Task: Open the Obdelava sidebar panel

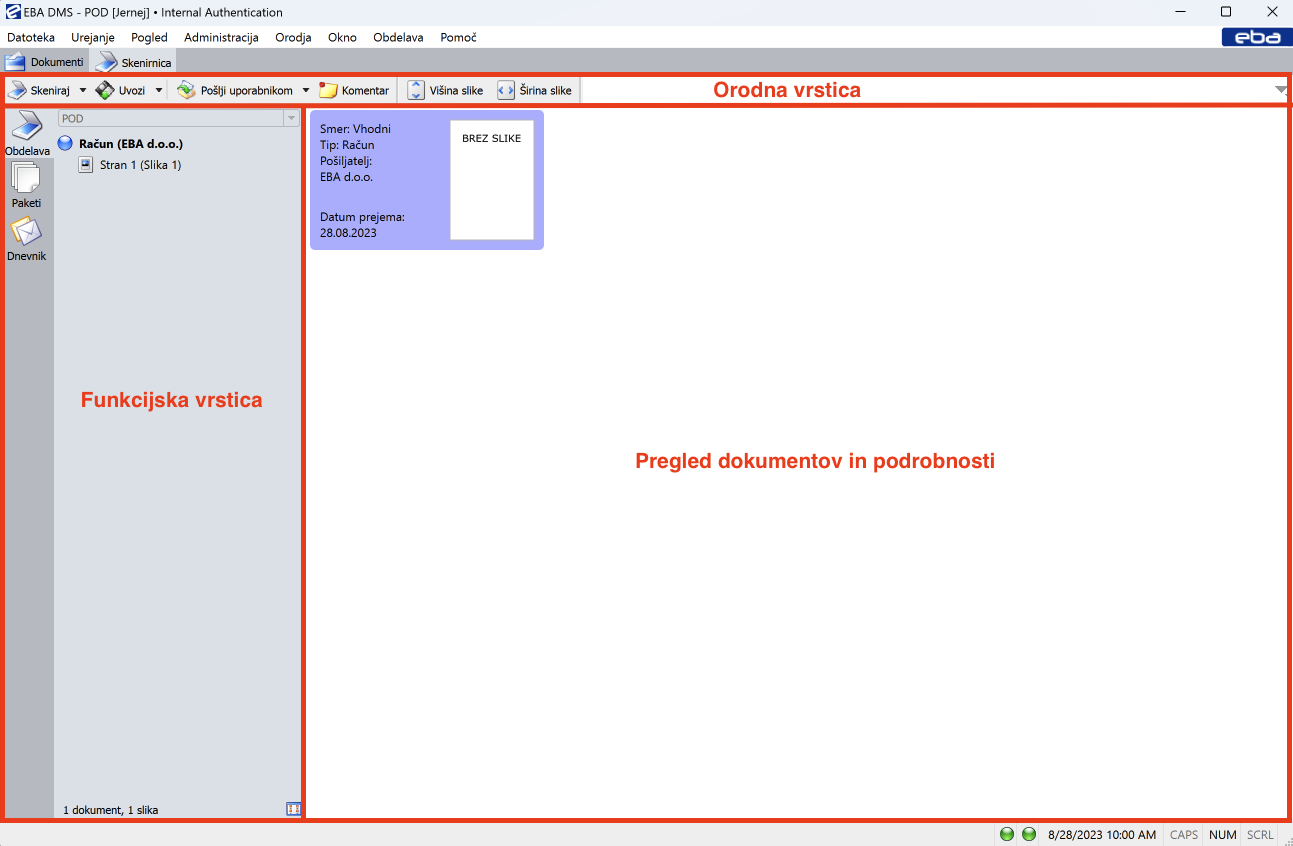Action: coord(27,134)
